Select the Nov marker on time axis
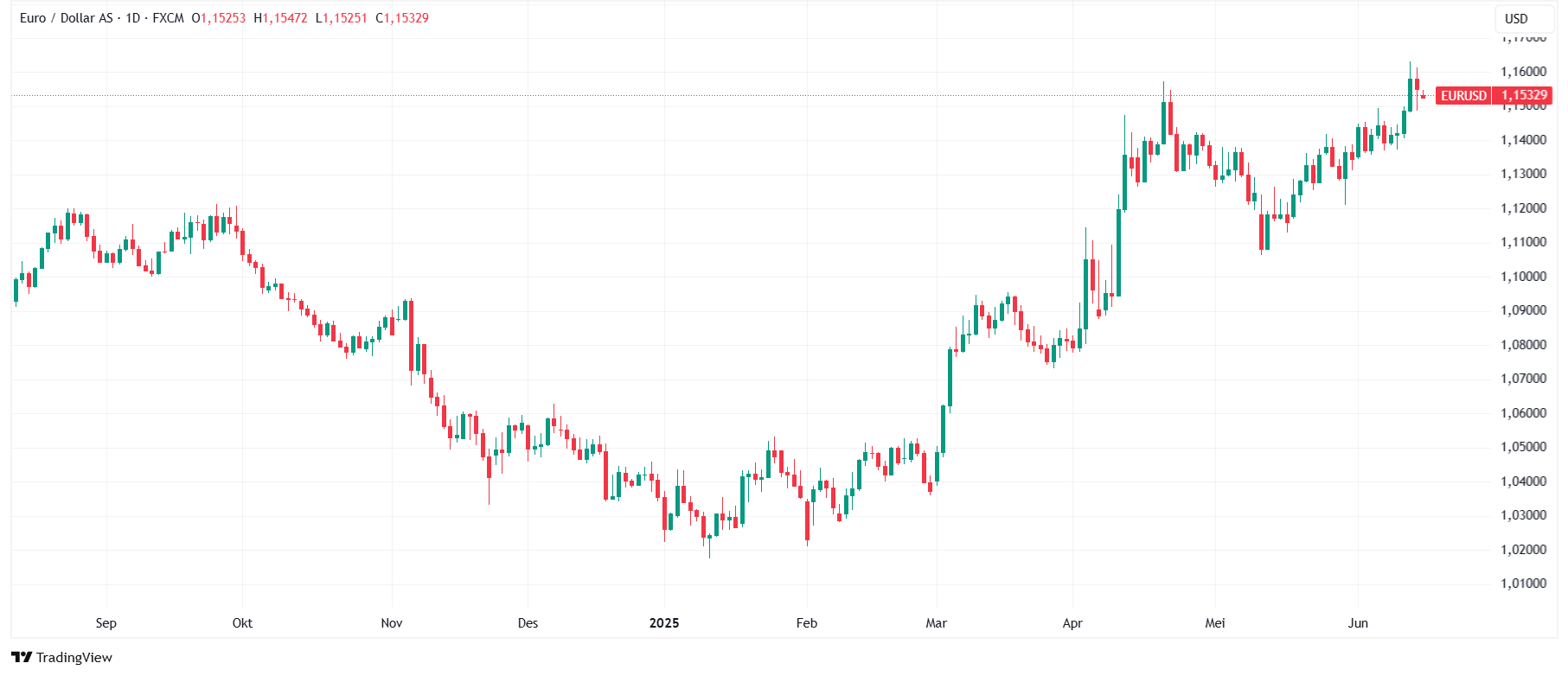Image resolution: width=1568 pixels, height=676 pixels. tap(392, 623)
